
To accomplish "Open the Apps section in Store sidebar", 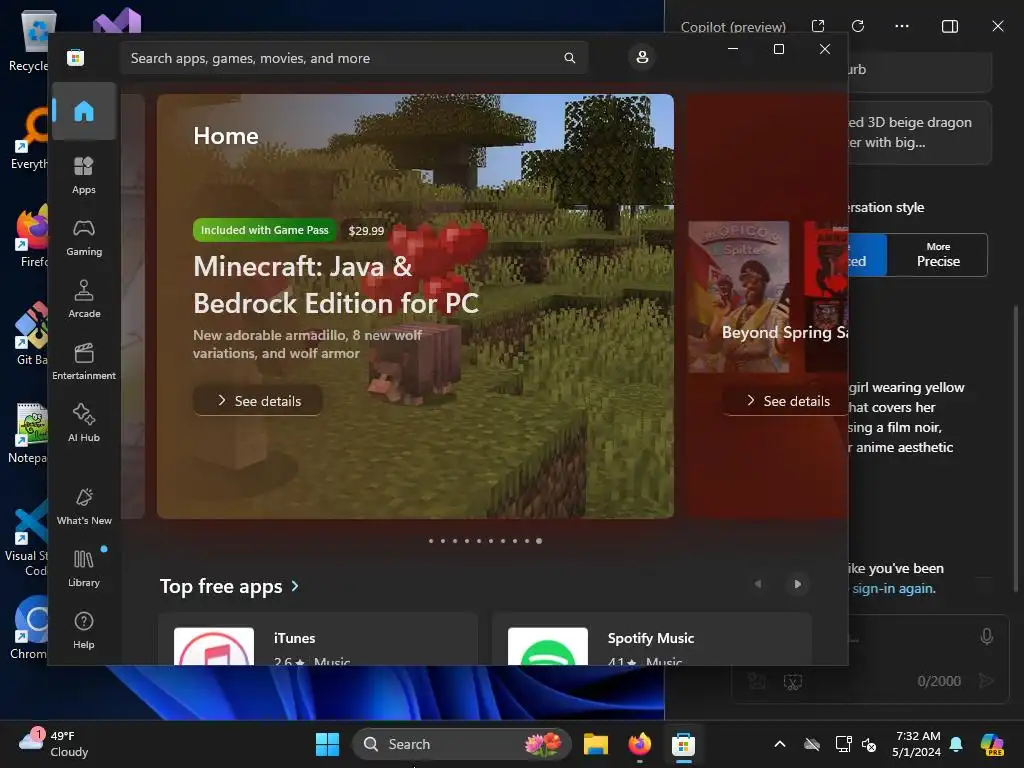I will 84,175.
